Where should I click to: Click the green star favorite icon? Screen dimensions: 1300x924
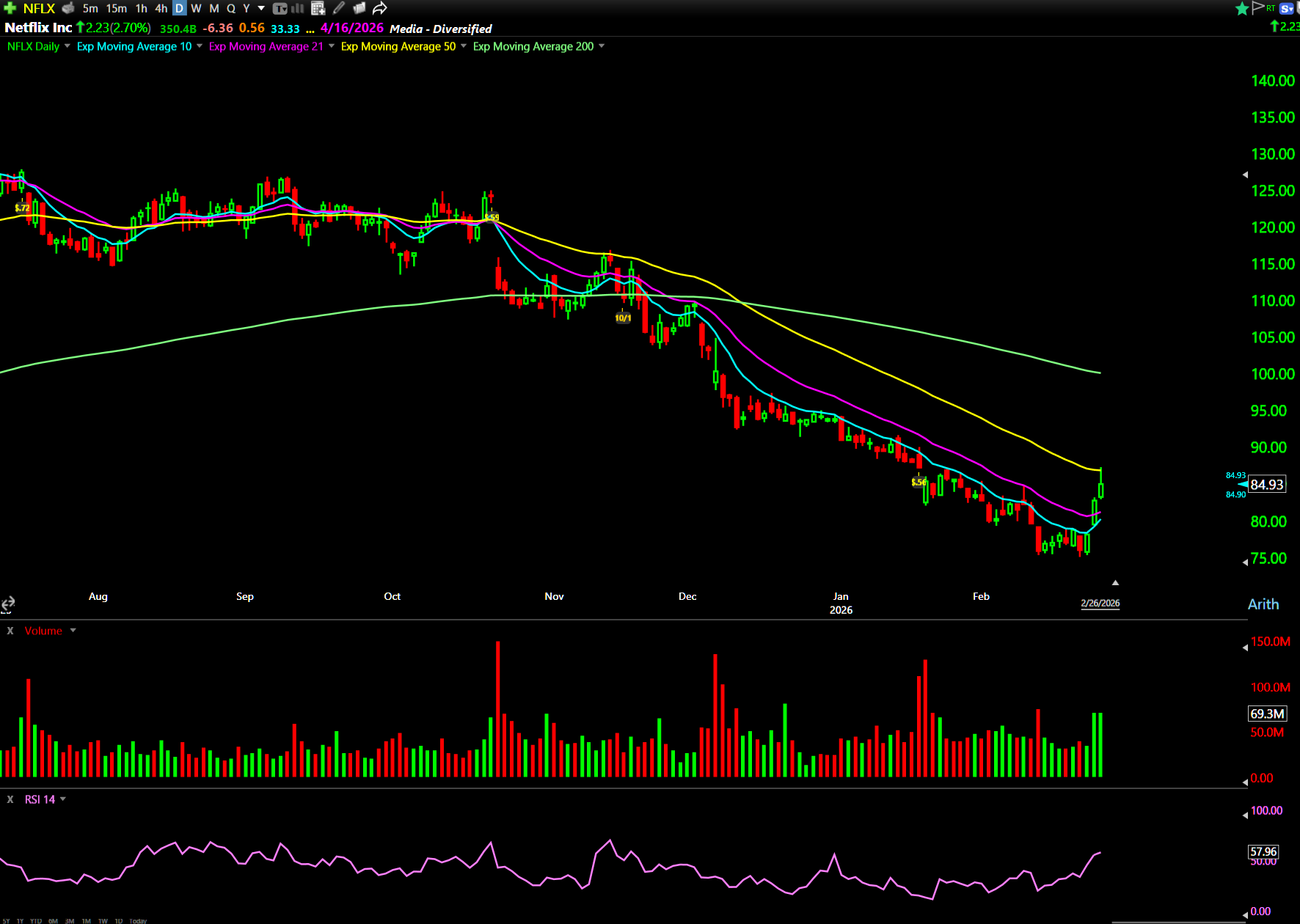click(1241, 8)
